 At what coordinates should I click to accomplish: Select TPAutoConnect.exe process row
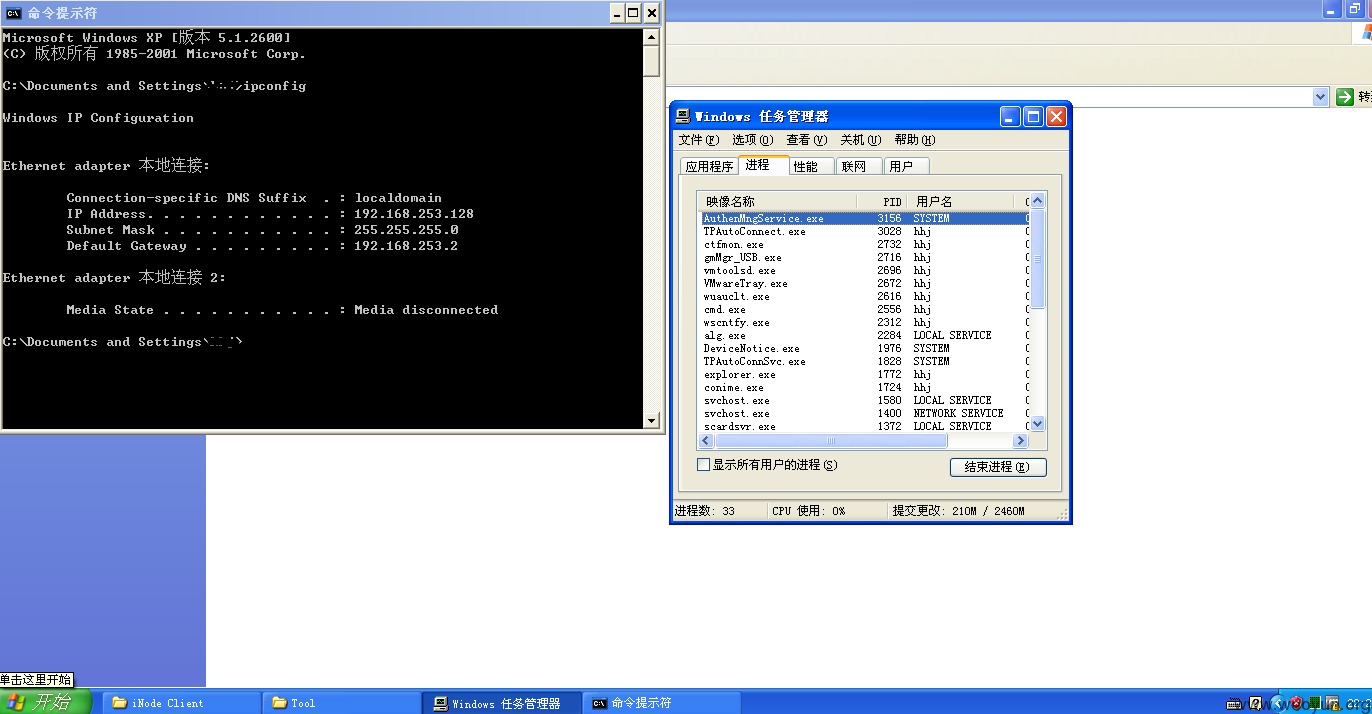864,231
